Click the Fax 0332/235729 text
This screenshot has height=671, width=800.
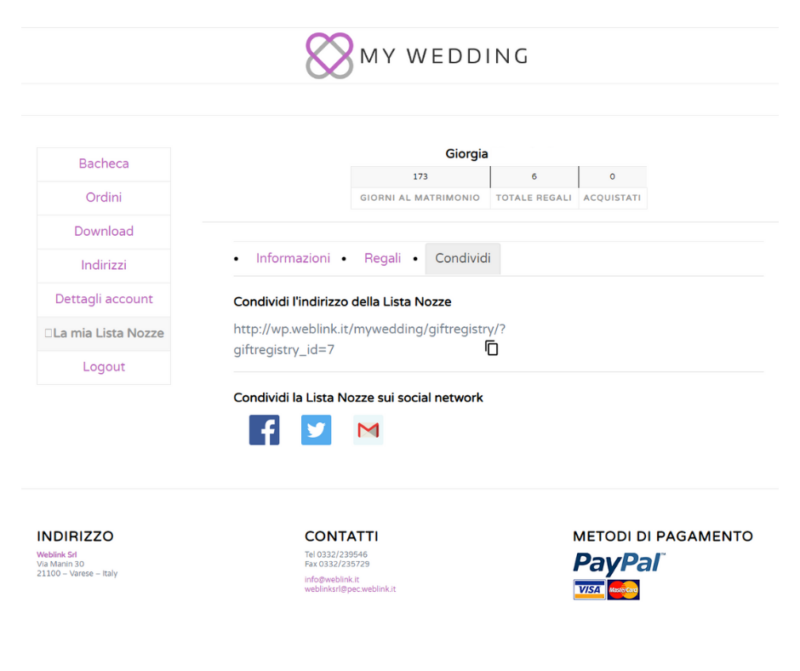pos(337,564)
